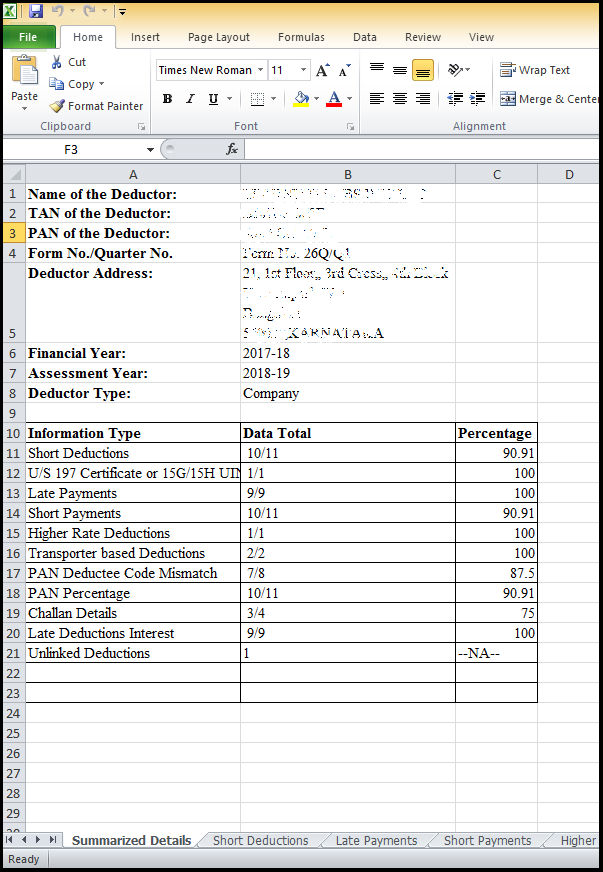Open the borders dropdown arrow

[273, 99]
